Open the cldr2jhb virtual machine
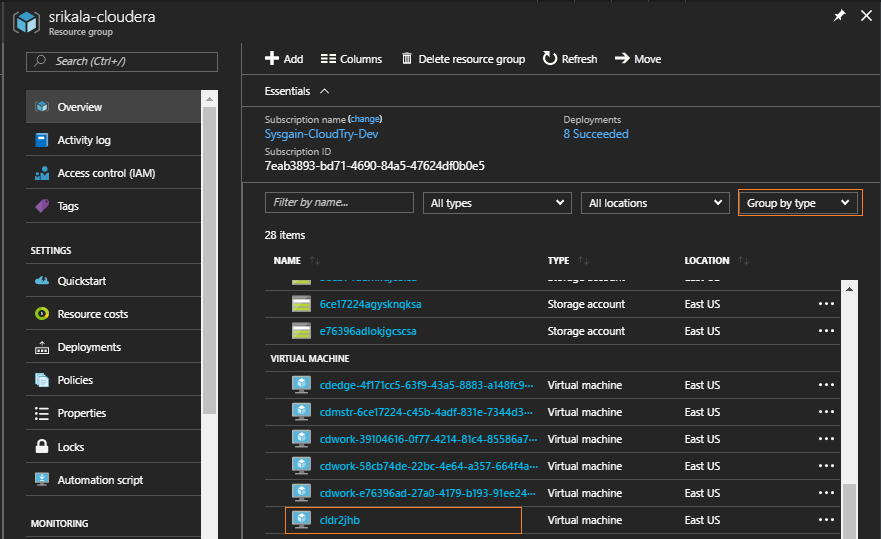This screenshot has height=539, width=881. click(x=340, y=520)
